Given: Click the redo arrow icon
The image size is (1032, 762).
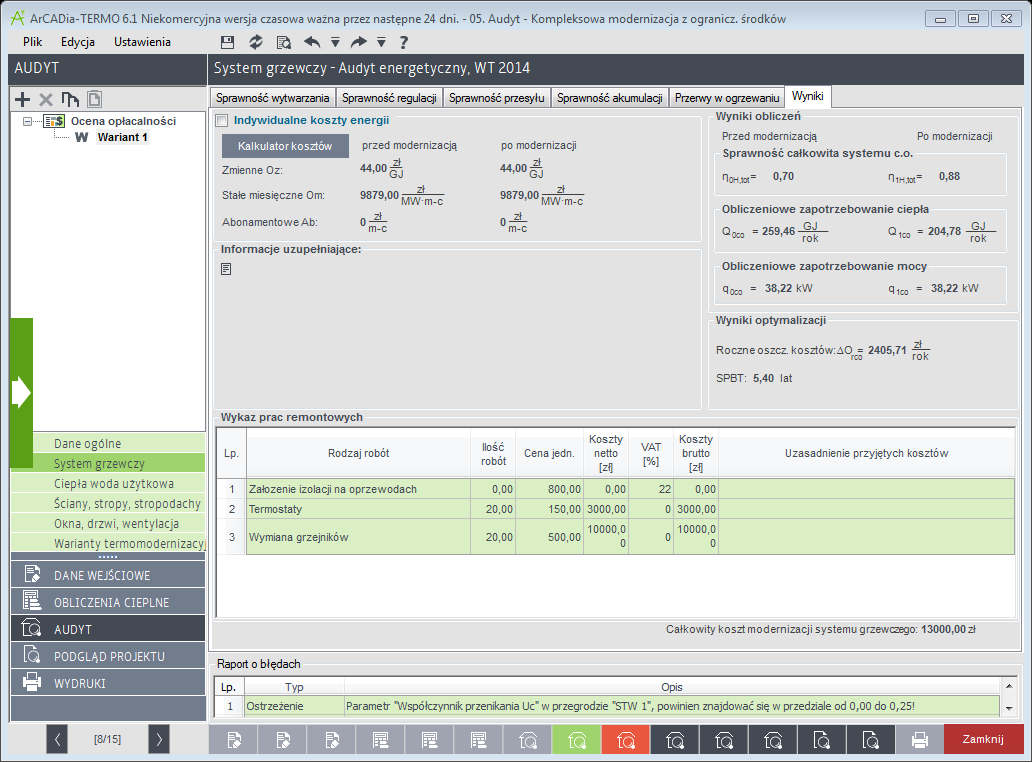Looking at the screenshot, I should click(359, 42).
